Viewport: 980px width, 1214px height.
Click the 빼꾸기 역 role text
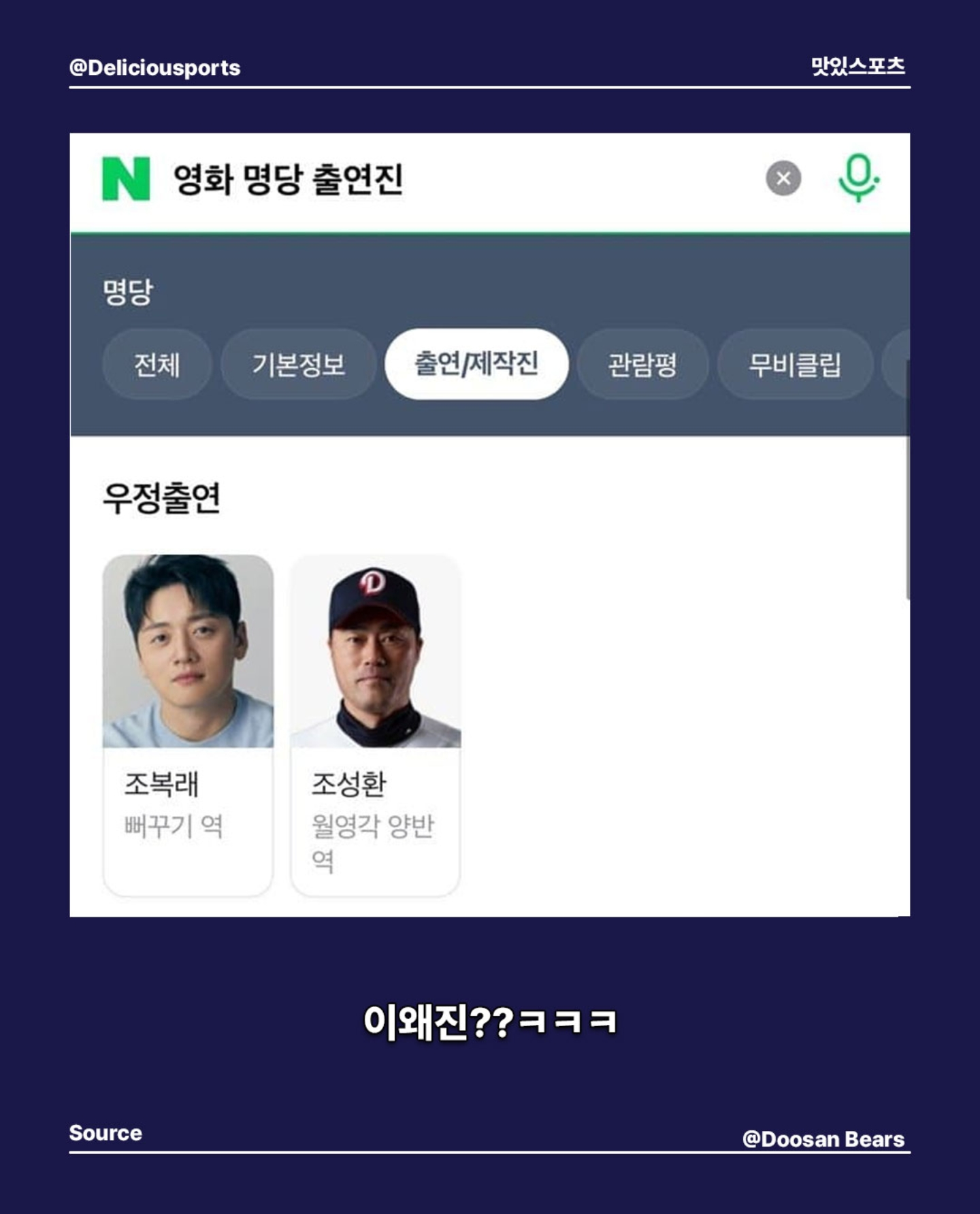pos(174,826)
